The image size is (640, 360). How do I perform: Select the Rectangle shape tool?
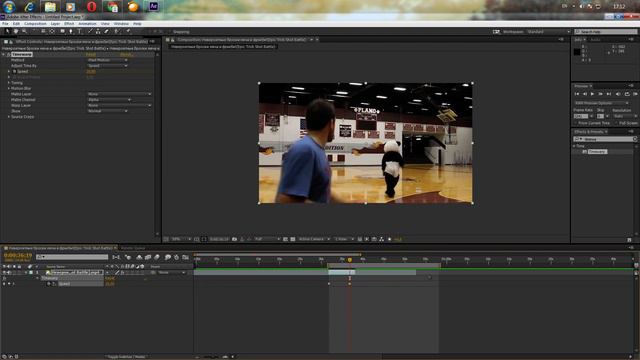62,31
